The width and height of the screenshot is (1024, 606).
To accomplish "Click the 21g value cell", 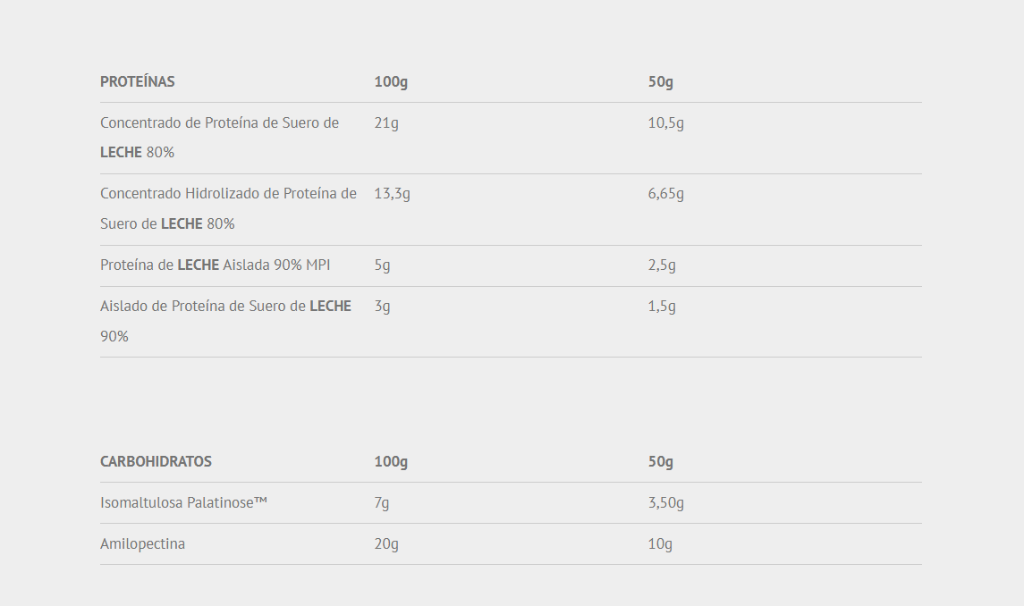I will pos(386,123).
